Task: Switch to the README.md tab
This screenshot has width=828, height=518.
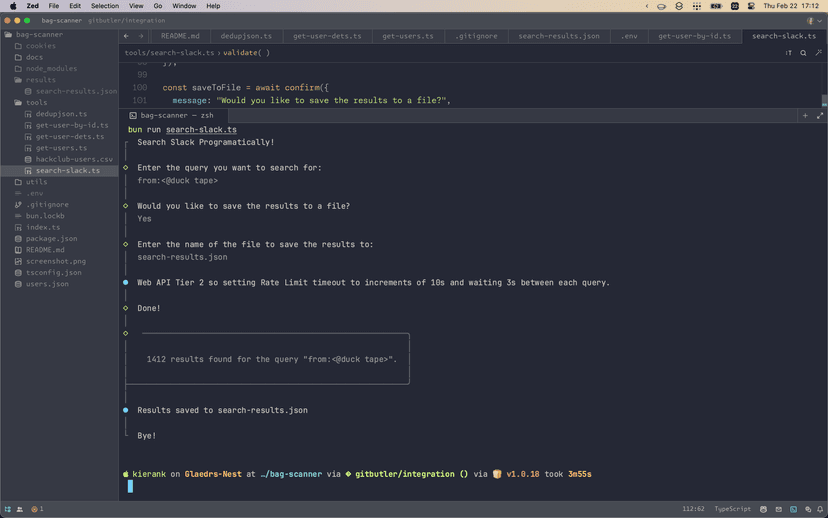Action: pyautogui.click(x=180, y=36)
